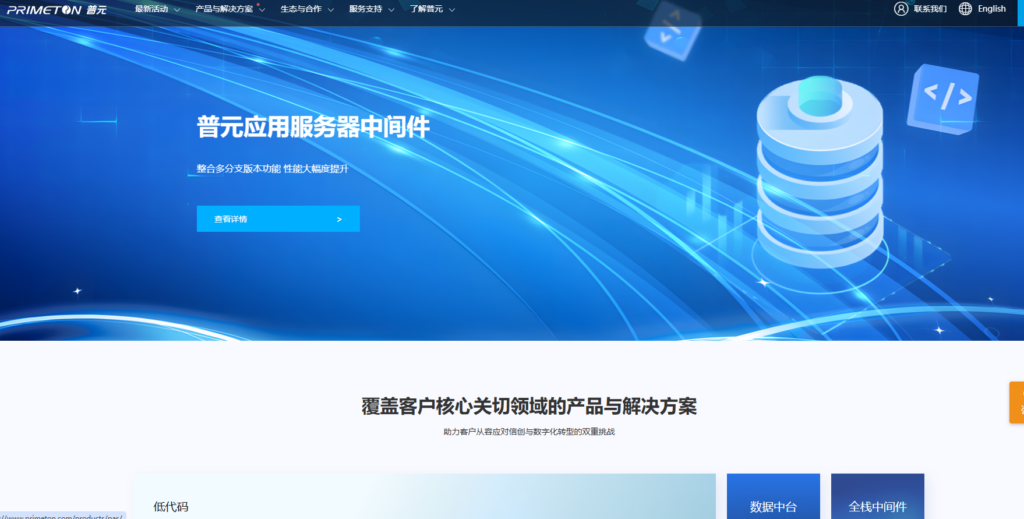Open the 联系我们 link

(930, 9)
